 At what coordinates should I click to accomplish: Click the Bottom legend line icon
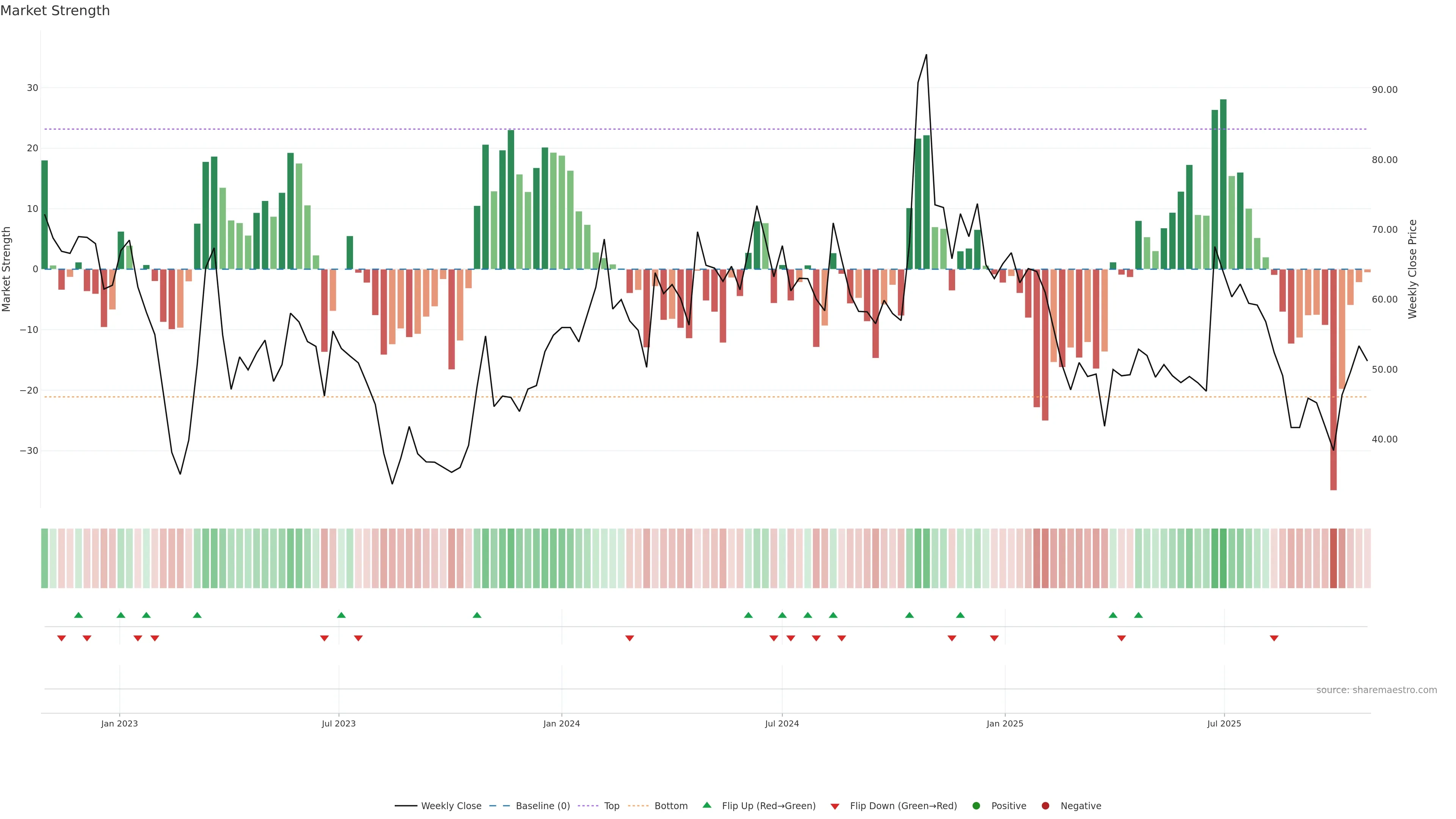pos(638,806)
